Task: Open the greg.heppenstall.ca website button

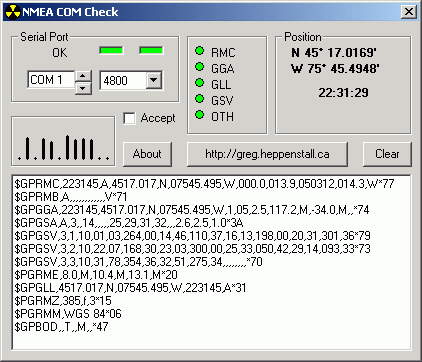Action: point(267,154)
